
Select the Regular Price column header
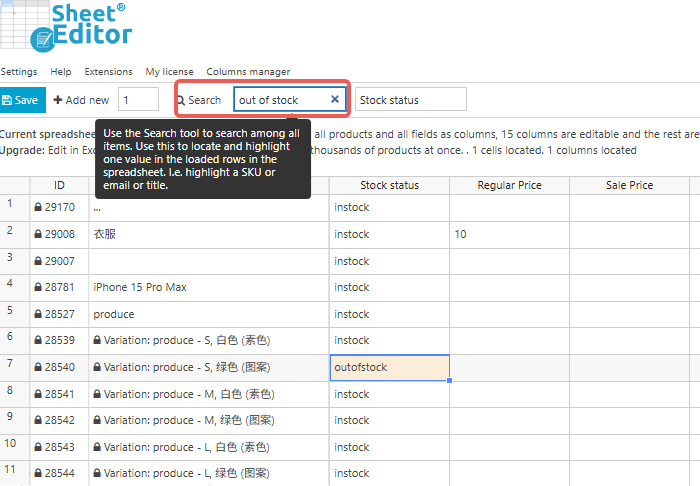tap(509, 185)
